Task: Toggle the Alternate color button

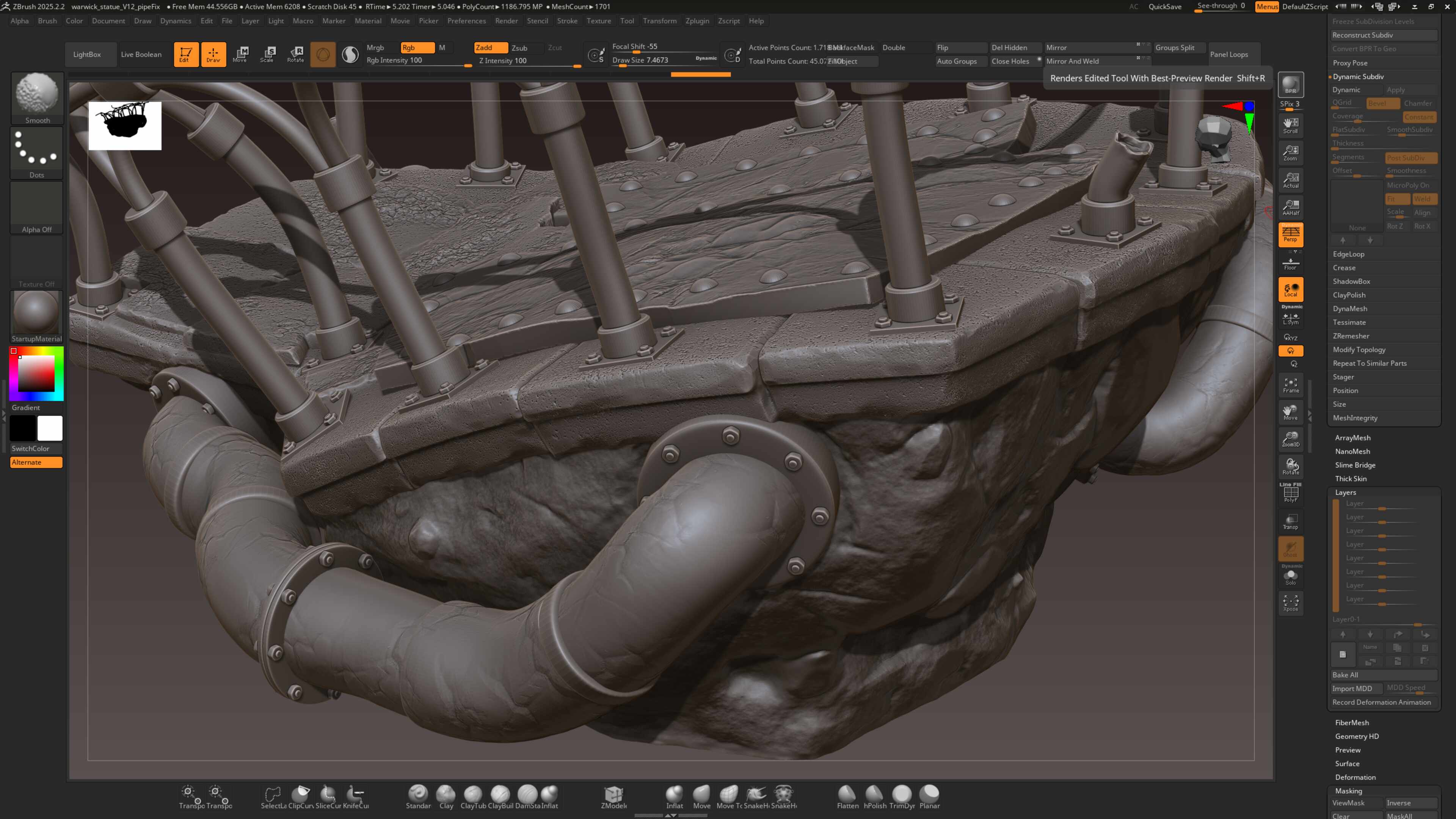Action: click(x=36, y=462)
